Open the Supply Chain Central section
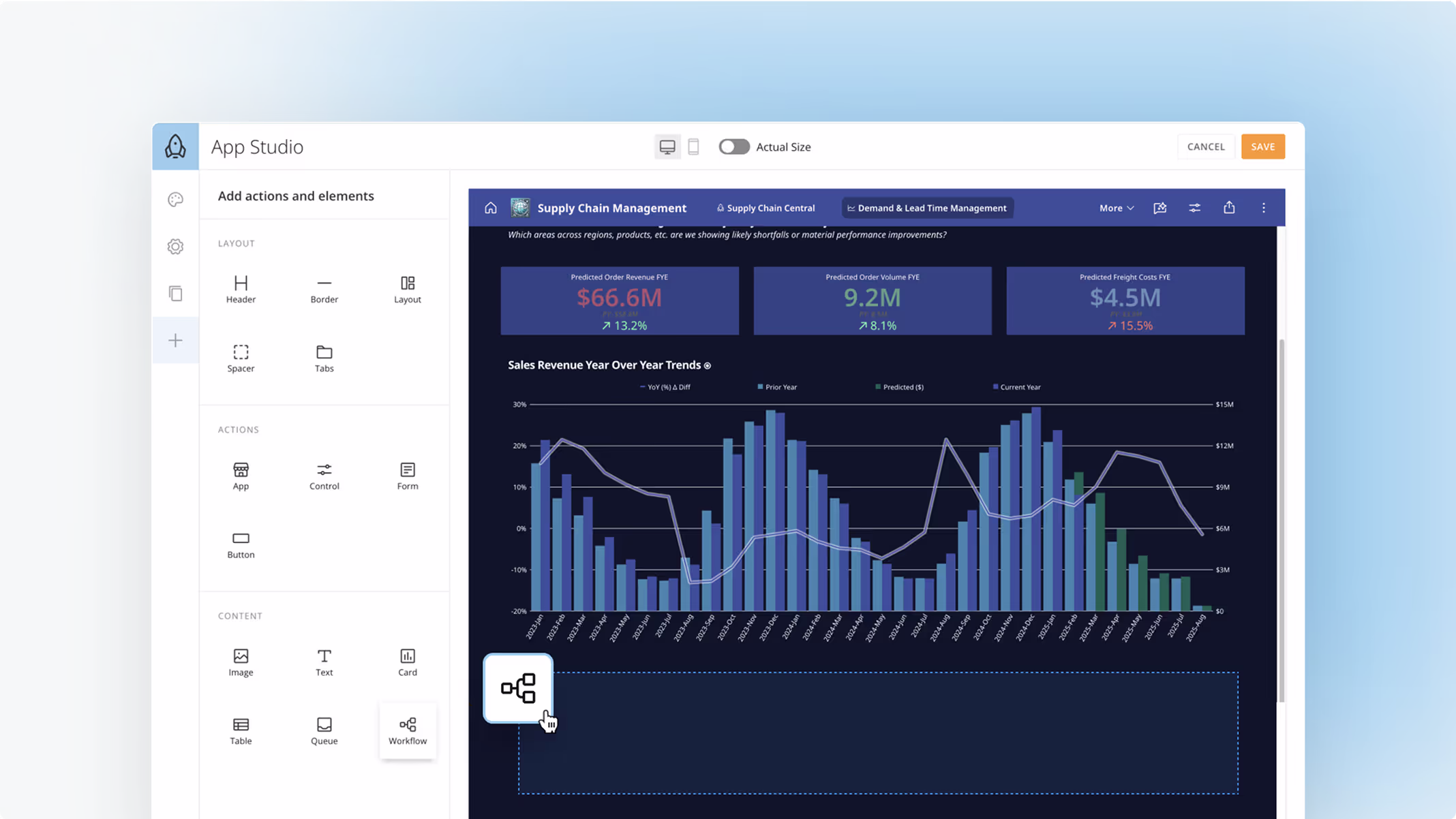This screenshot has width=1456, height=819. tap(765, 208)
